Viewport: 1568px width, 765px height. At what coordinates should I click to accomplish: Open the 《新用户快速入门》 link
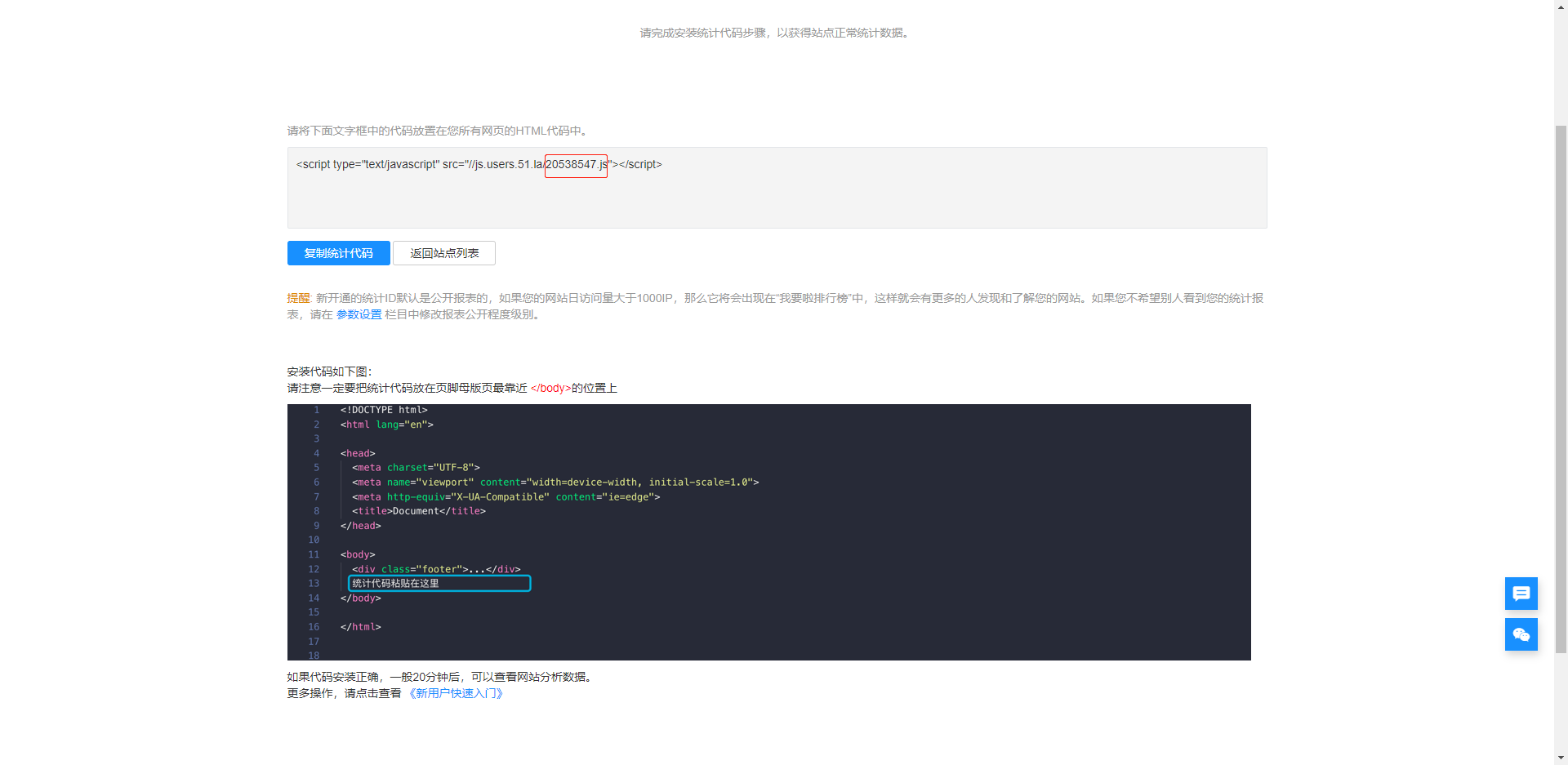456,693
